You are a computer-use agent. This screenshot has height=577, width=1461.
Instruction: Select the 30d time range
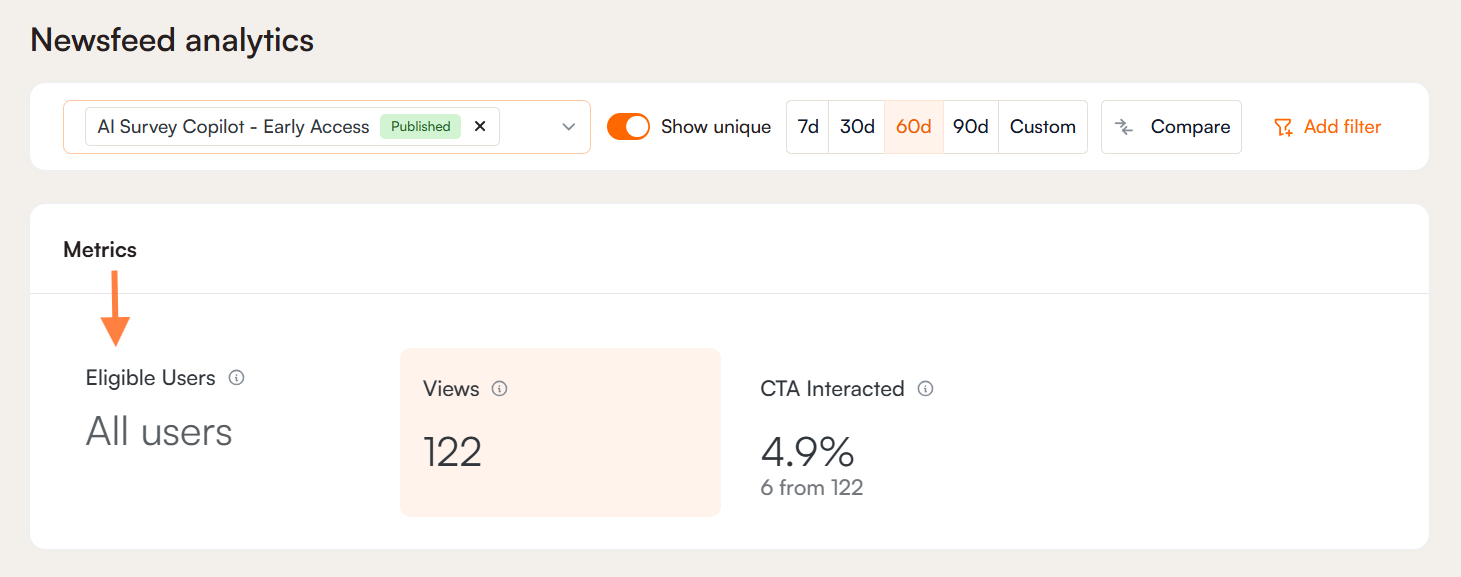click(x=857, y=127)
